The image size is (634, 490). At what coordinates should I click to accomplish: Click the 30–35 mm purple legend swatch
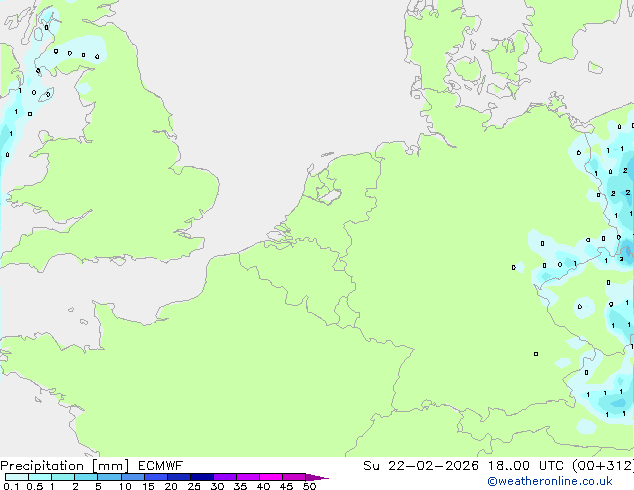(x=225, y=477)
